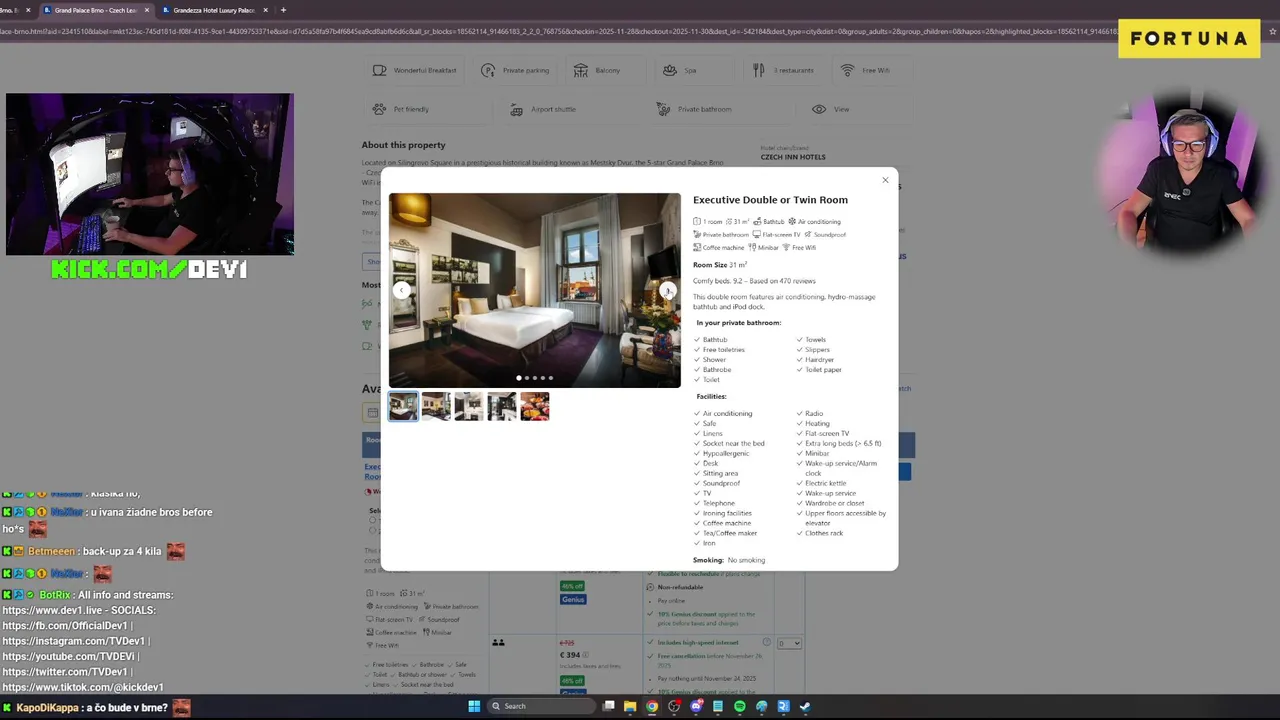Image resolution: width=1280 pixels, height=720 pixels.
Task: Select the third room thumbnail
Action: [469, 406]
